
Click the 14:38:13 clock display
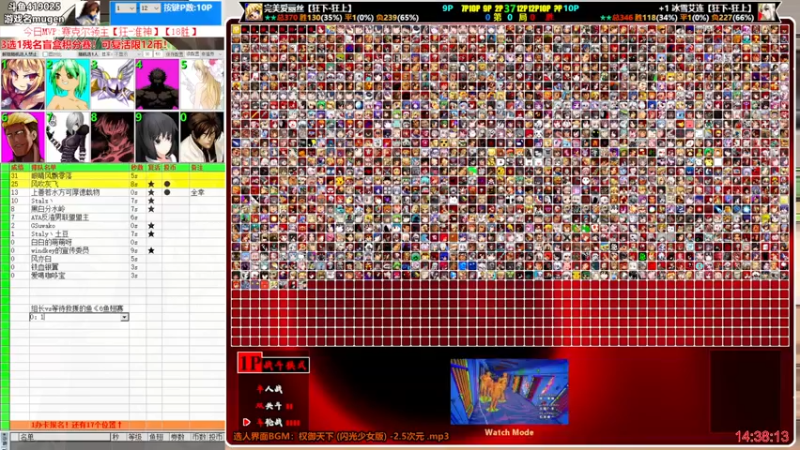pyautogui.click(x=762, y=437)
